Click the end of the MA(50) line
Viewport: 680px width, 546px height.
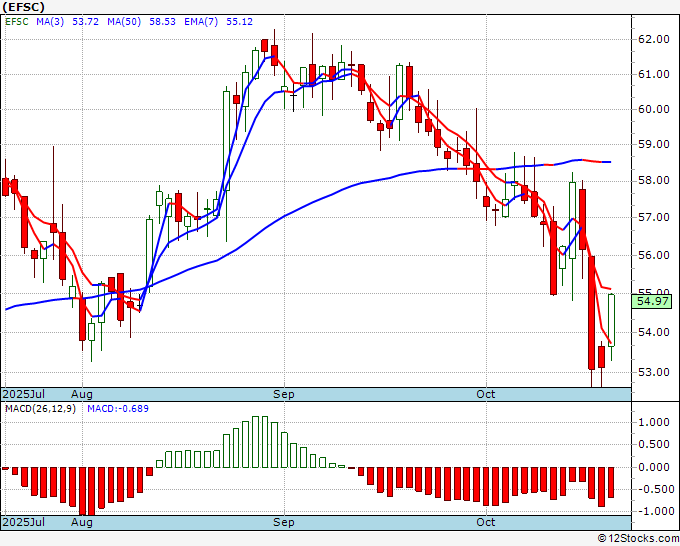(x=610, y=162)
